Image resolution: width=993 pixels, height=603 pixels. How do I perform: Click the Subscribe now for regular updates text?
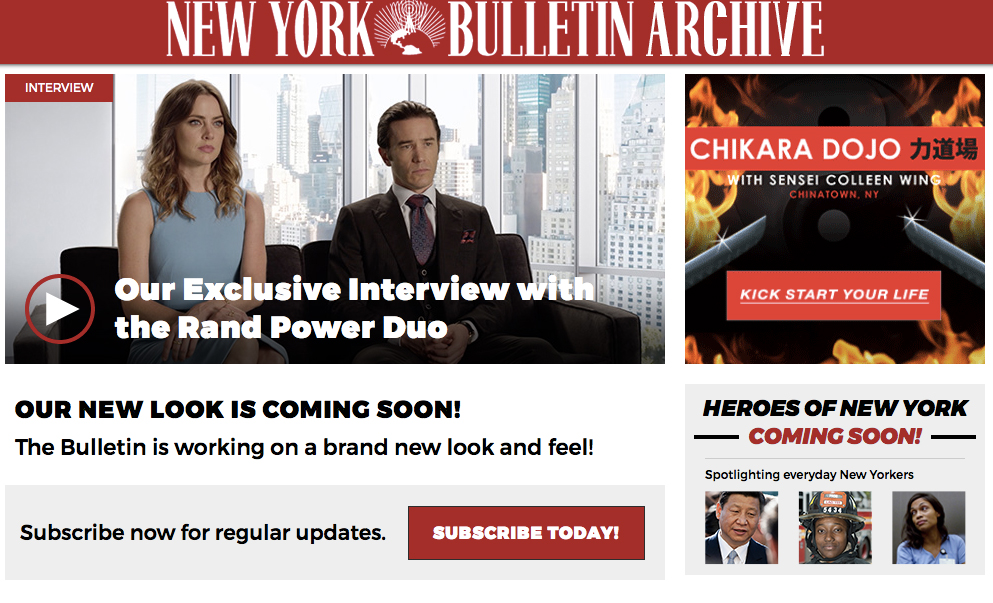[x=203, y=532]
